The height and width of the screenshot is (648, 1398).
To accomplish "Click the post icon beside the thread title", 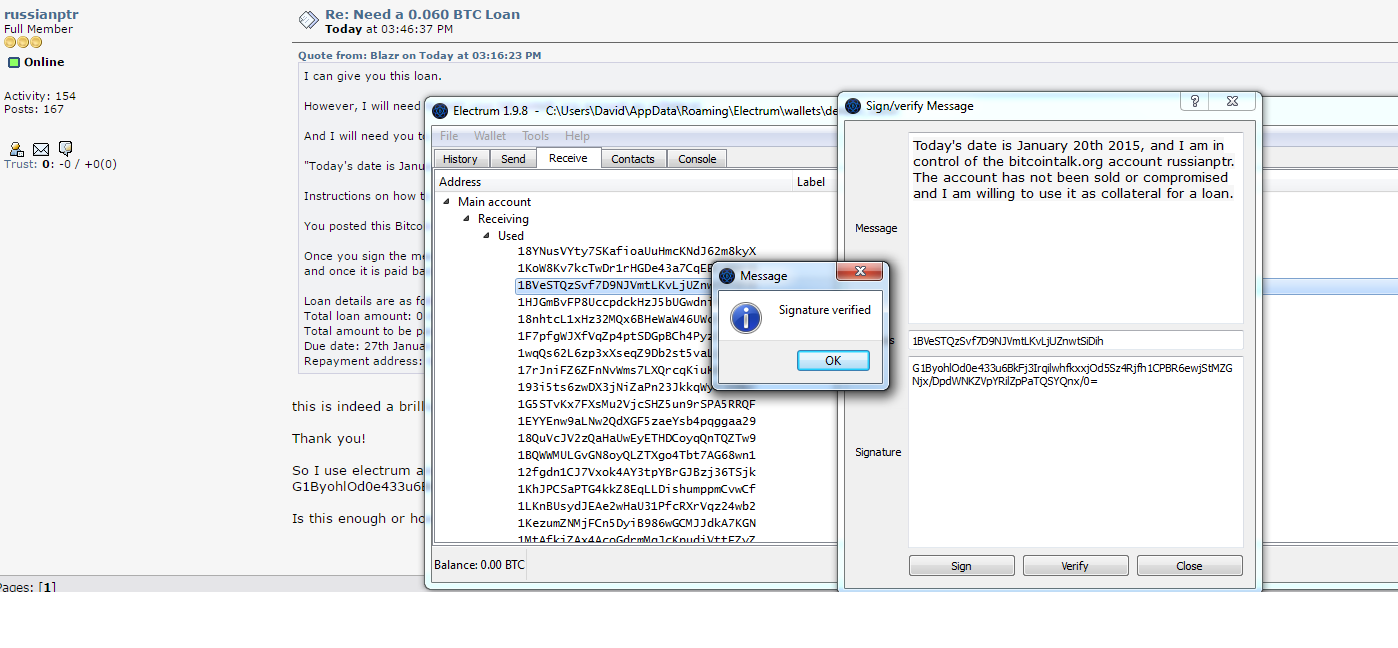I will click(308, 21).
